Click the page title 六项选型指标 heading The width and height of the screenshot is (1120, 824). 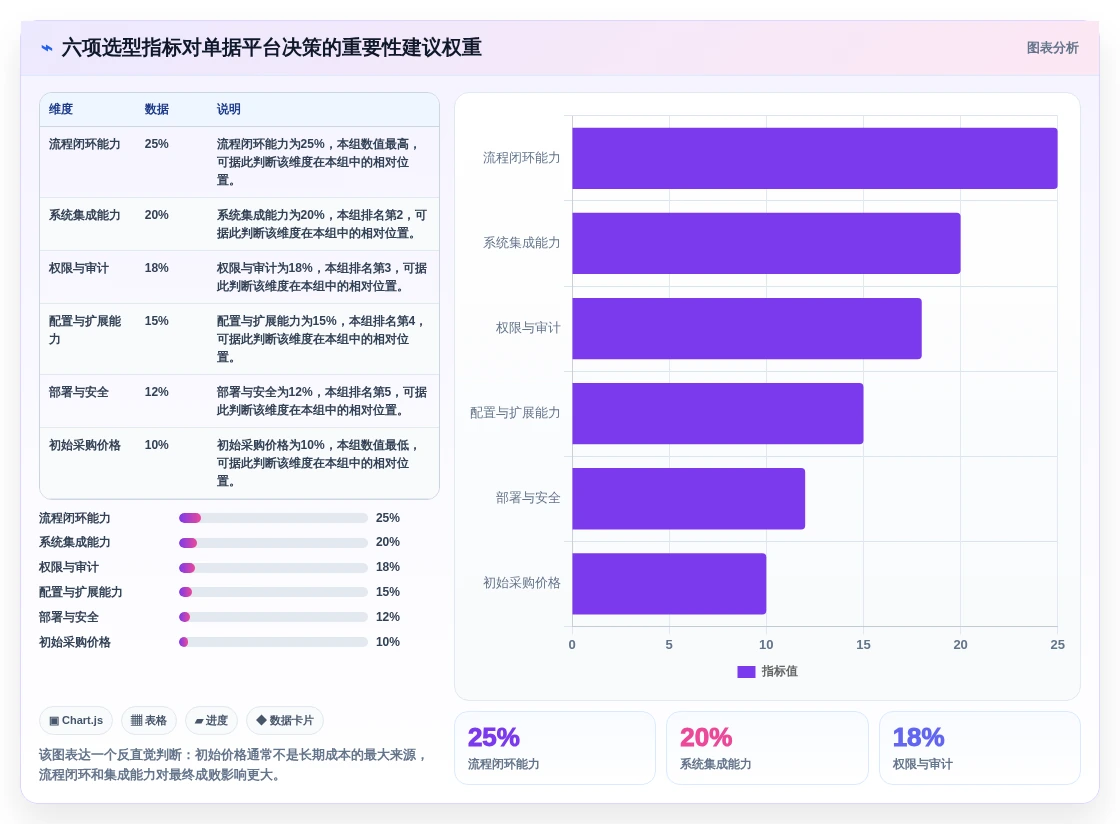(271, 48)
